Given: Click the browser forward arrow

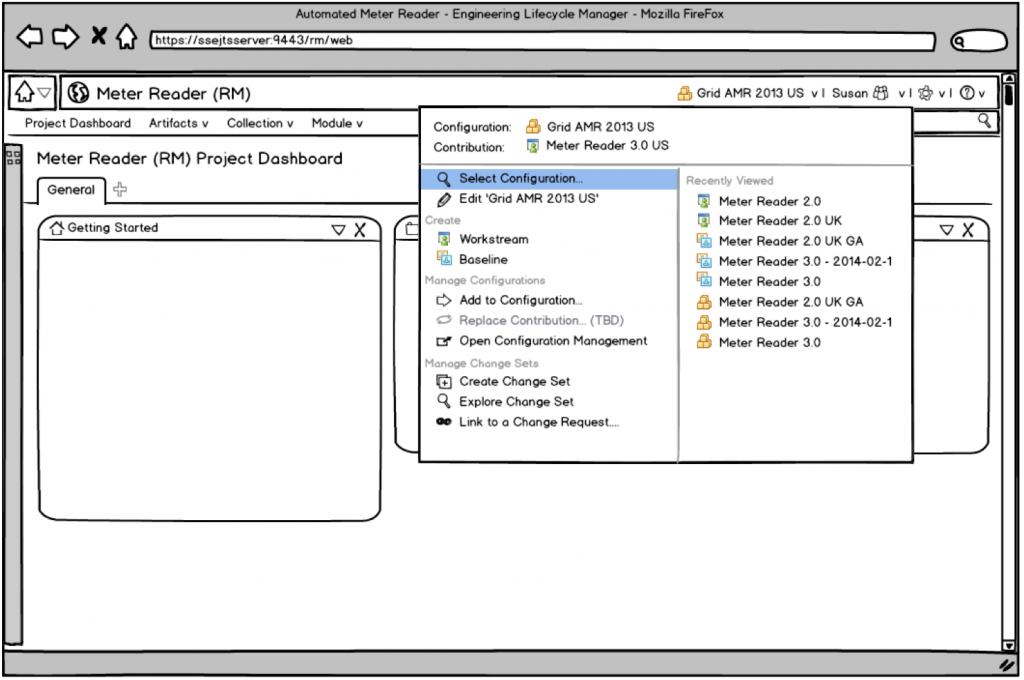Looking at the screenshot, I should coord(65,37).
